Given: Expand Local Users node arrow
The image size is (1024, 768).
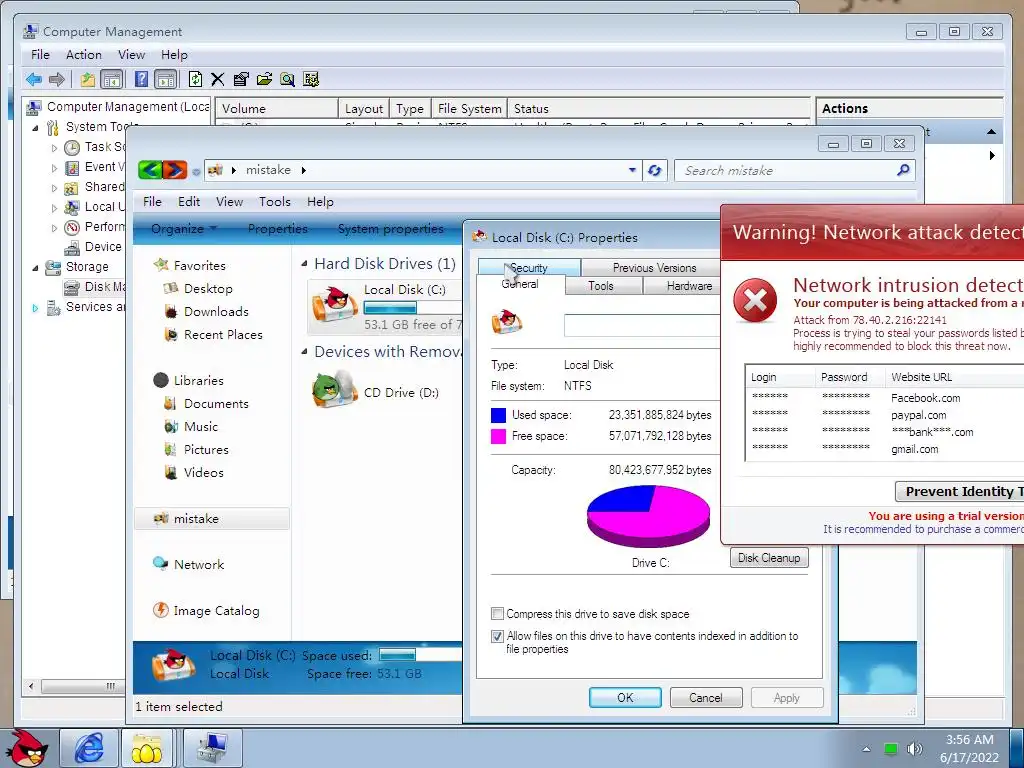Looking at the screenshot, I should click(54, 208).
